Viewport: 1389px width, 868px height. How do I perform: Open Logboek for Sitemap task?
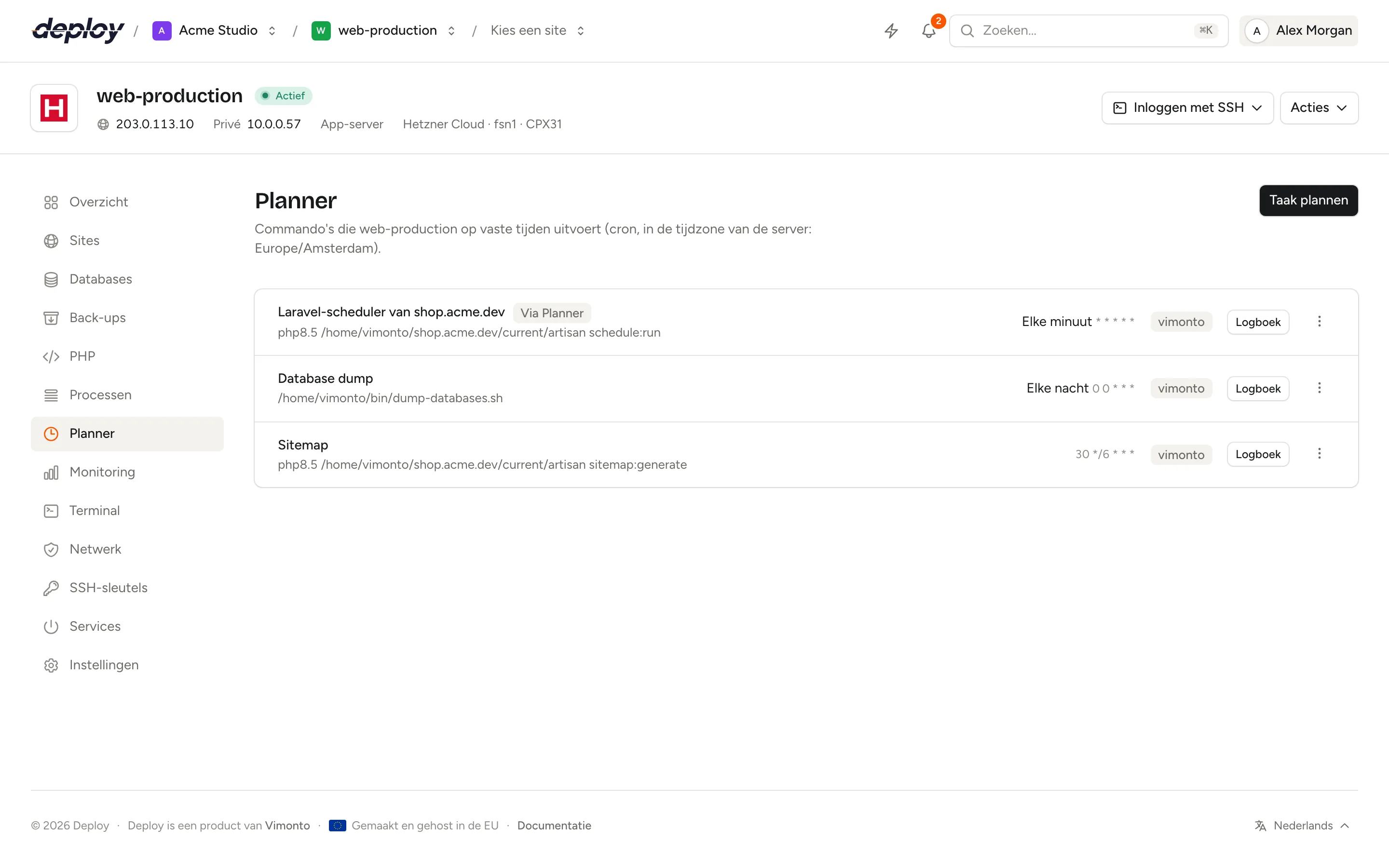[1257, 454]
